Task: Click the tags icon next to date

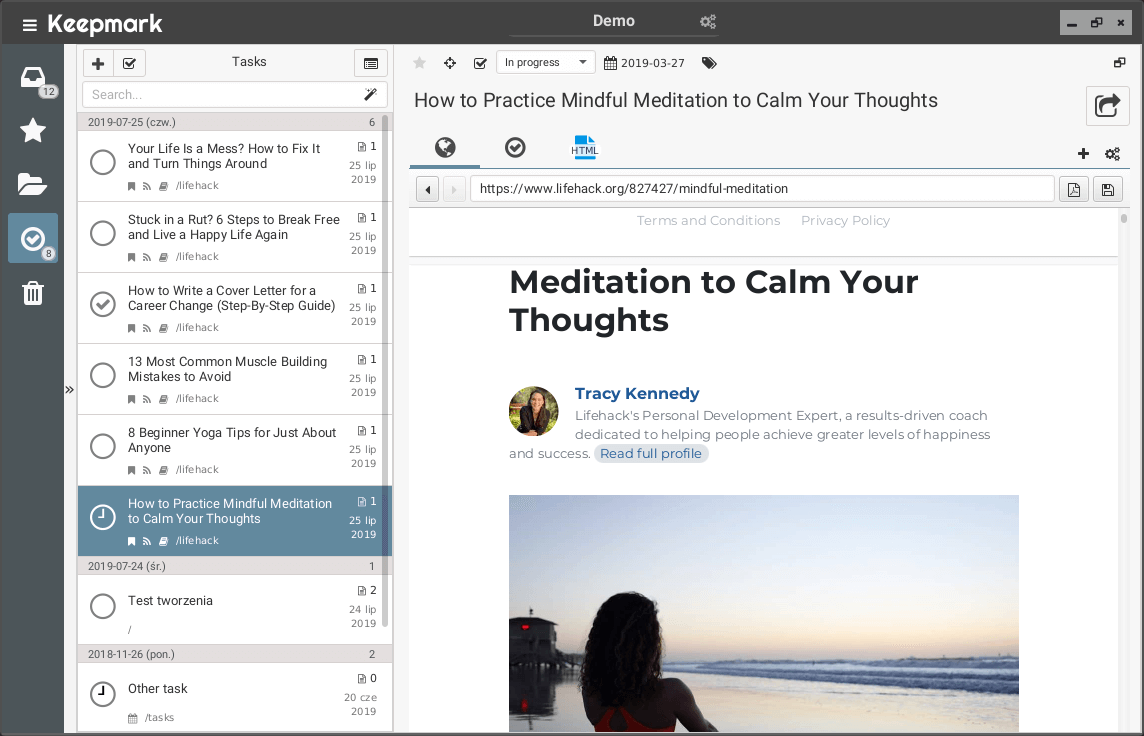Action: tap(709, 63)
